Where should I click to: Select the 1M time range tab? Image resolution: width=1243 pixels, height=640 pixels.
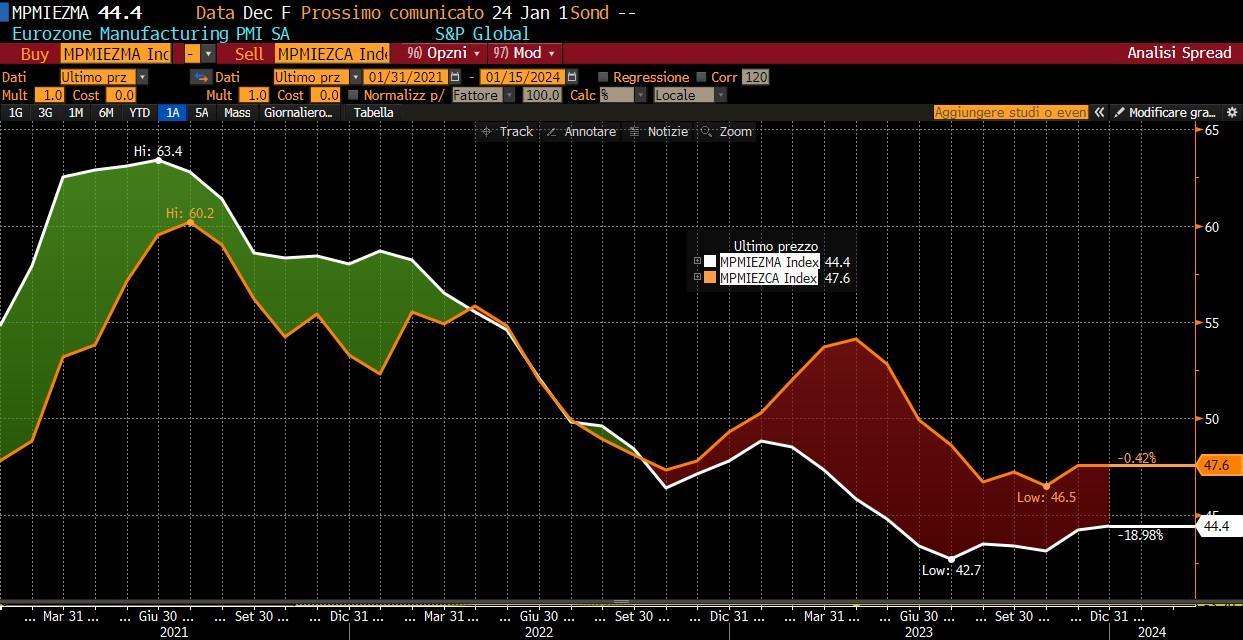[75, 113]
